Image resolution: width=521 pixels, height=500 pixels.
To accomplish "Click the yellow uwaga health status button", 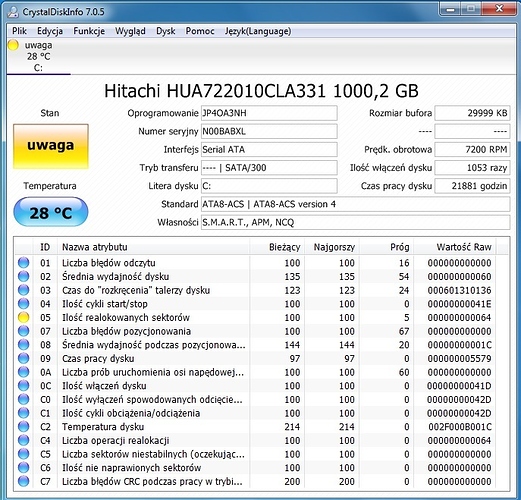I will [x=51, y=146].
